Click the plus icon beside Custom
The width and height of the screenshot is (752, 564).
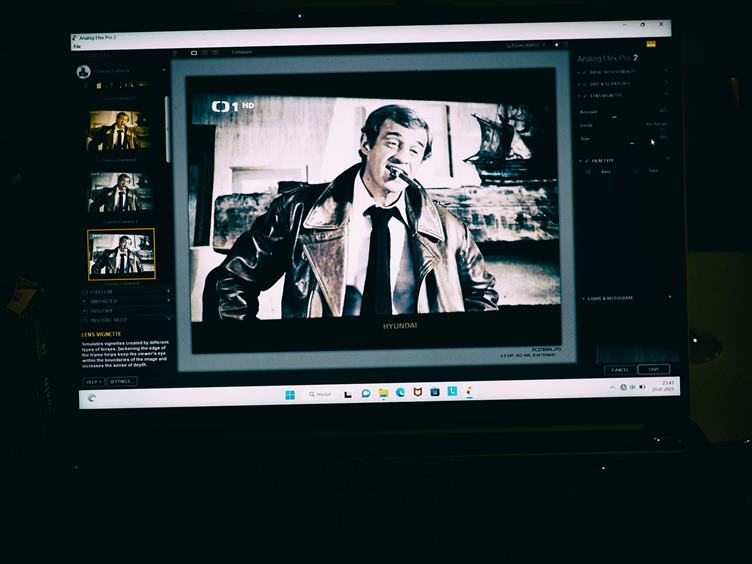pos(168,292)
